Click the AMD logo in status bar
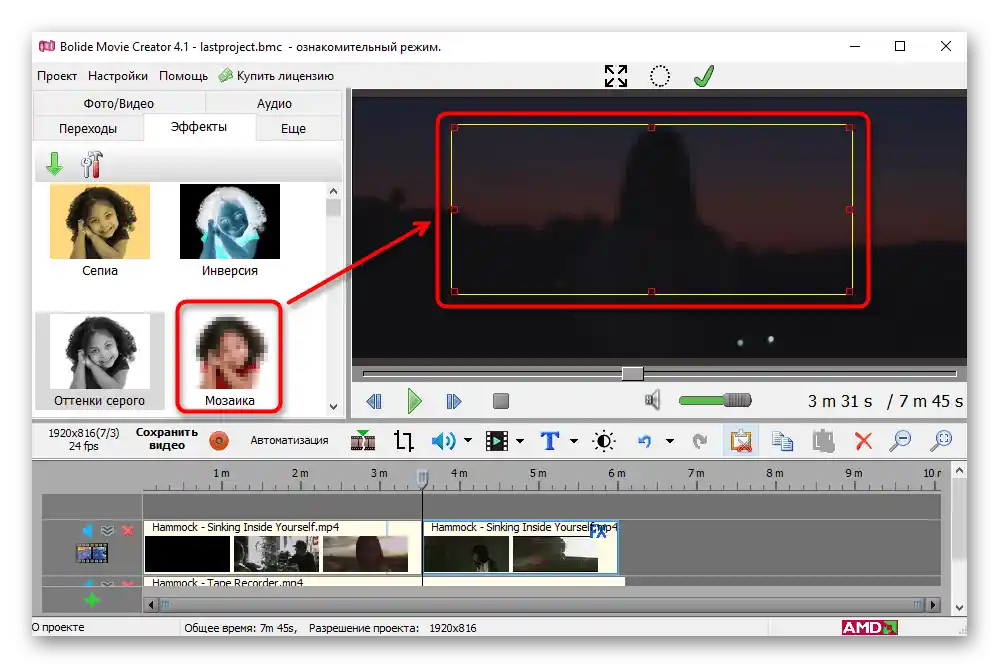Image resolution: width=999 pixels, height=668 pixels. point(870,628)
